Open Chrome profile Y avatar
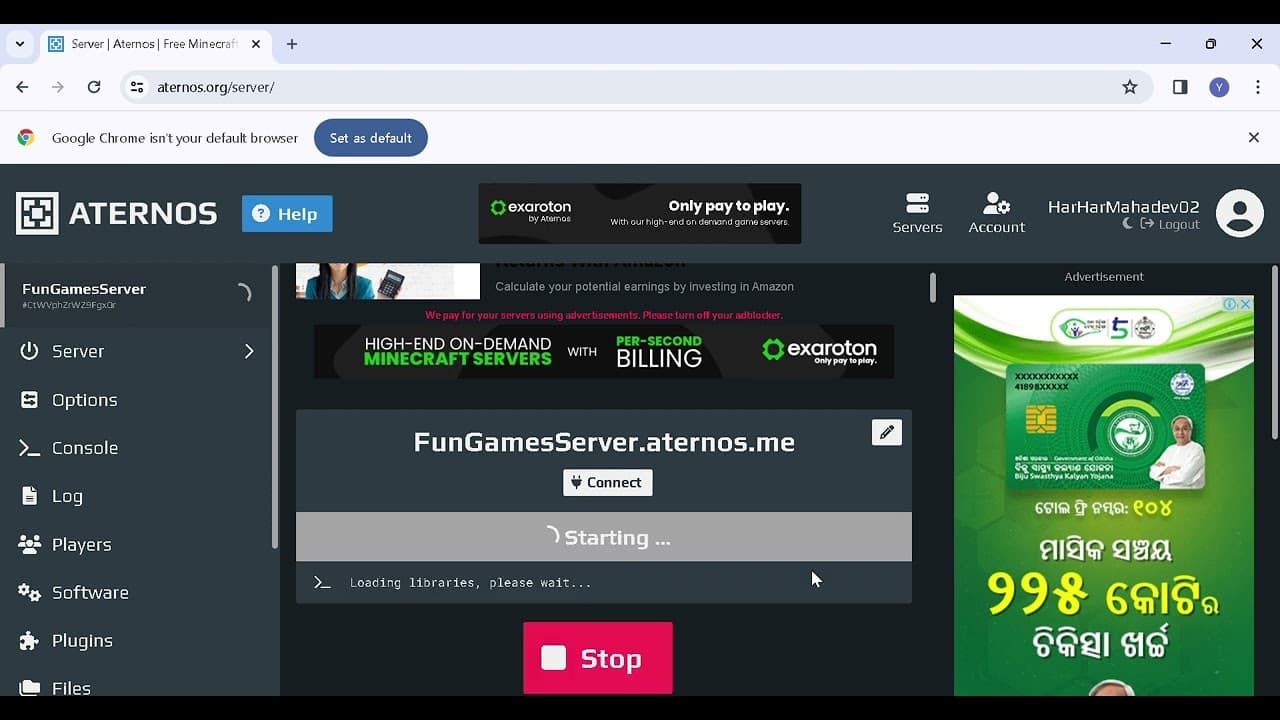 pyautogui.click(x=1219, y=87)
